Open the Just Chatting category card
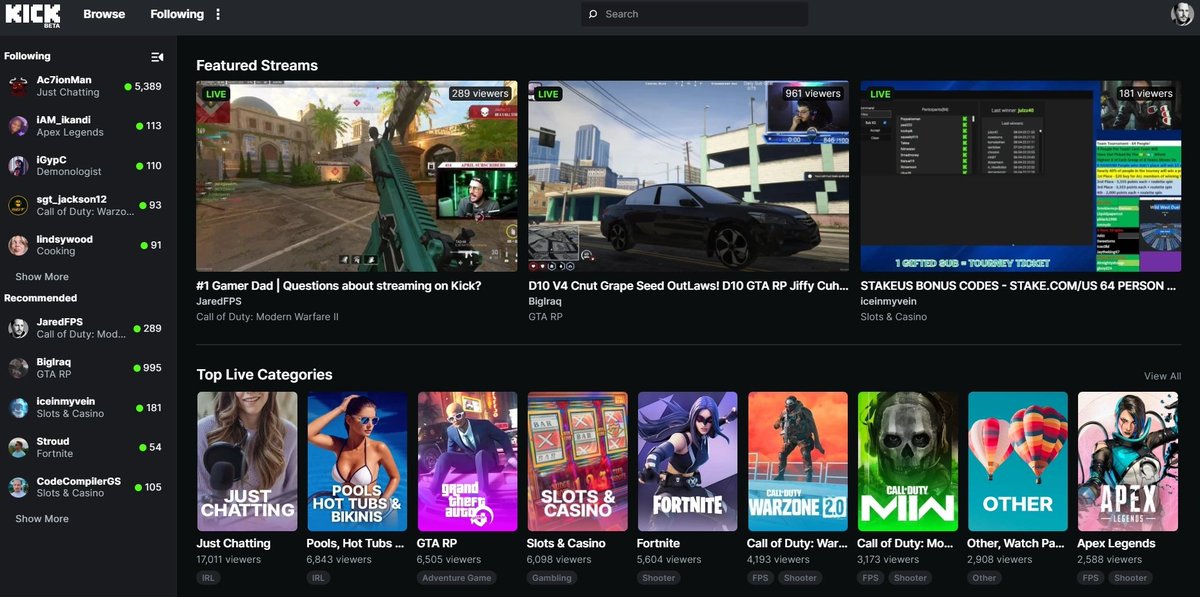 coord(247,461)
